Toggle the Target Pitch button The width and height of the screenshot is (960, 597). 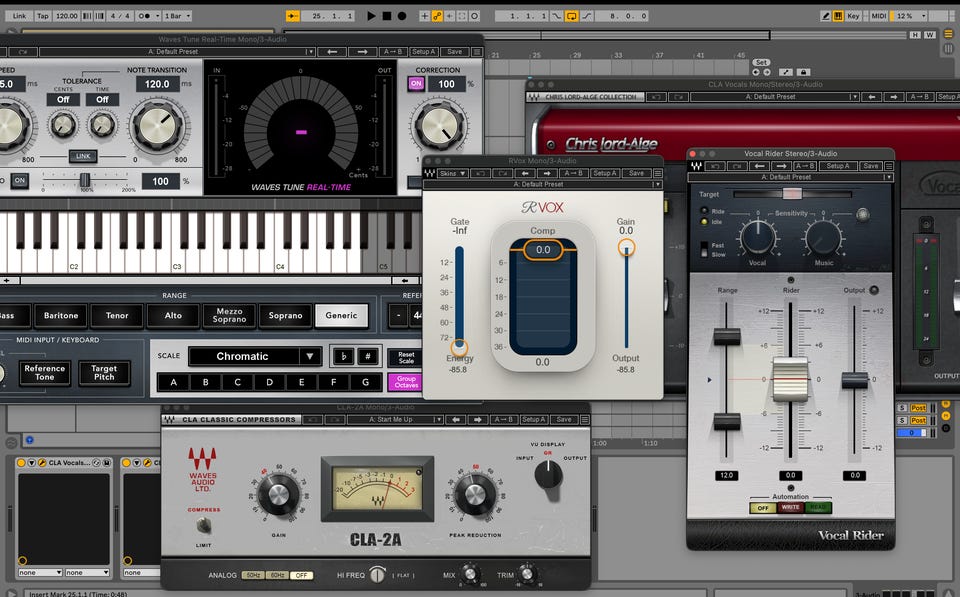(104, 372)
